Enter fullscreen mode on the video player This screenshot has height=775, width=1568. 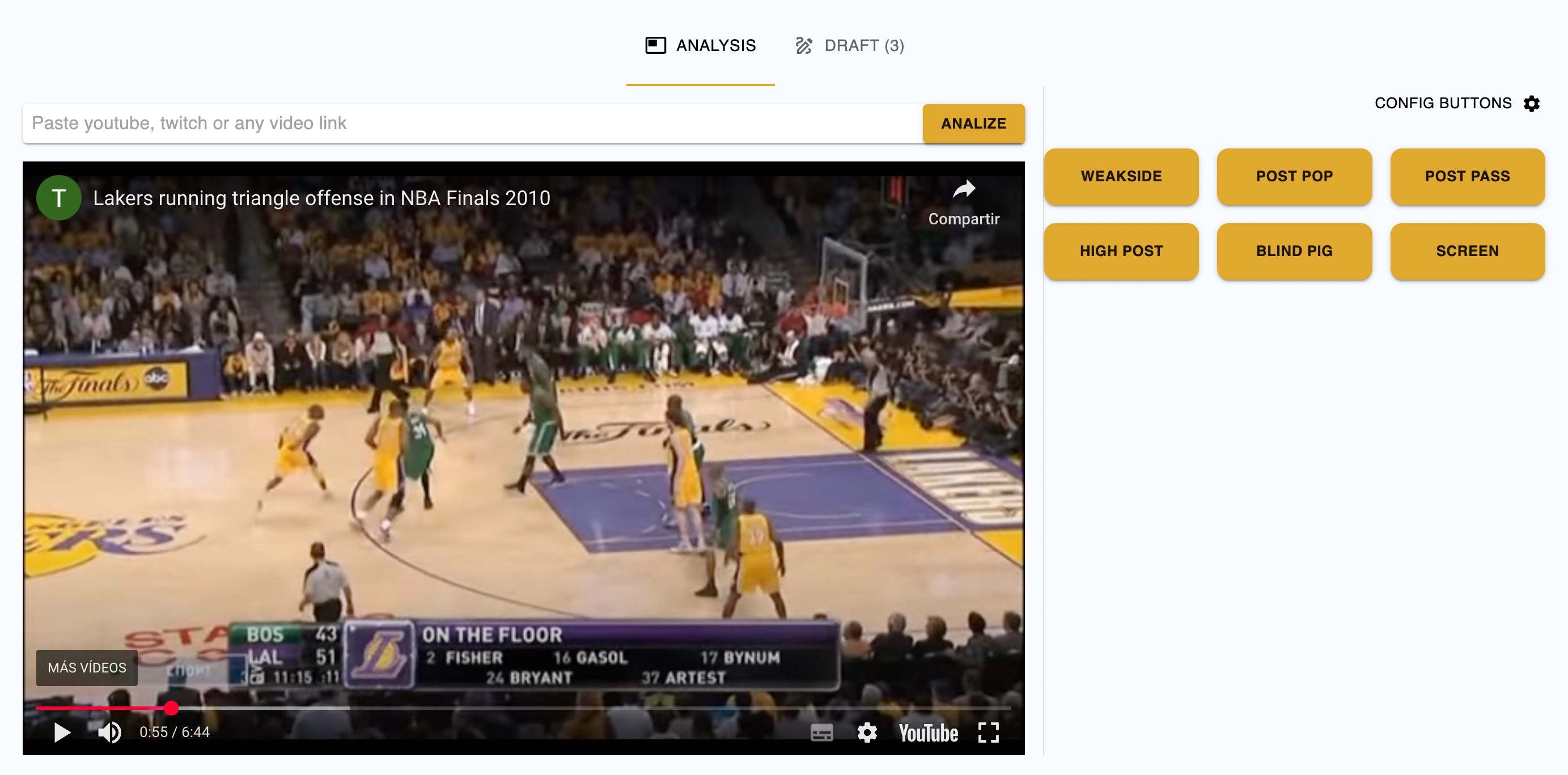pyautogui.click(x=989, y=733)
